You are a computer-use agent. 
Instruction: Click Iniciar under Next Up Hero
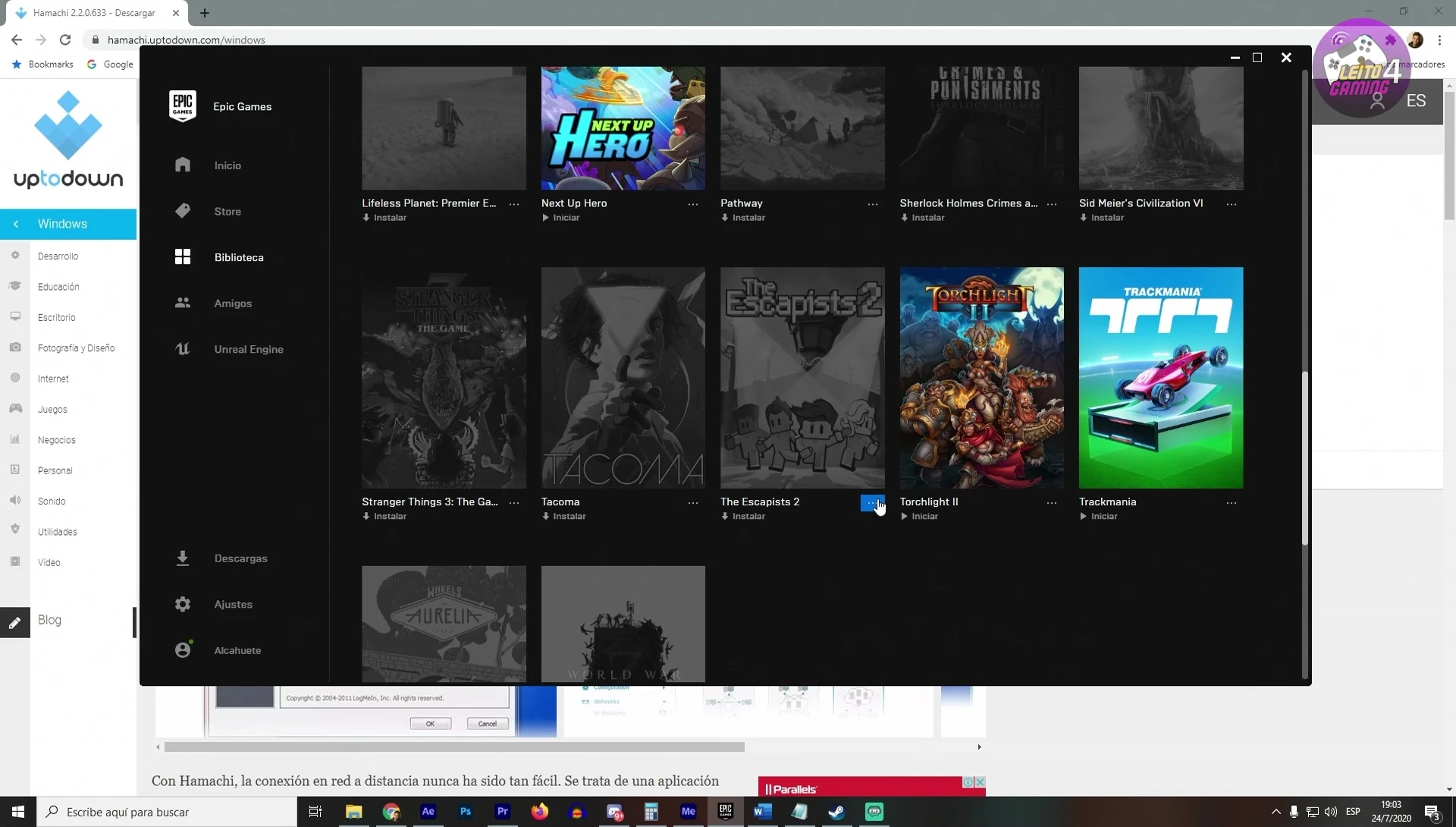coord(560,218)
